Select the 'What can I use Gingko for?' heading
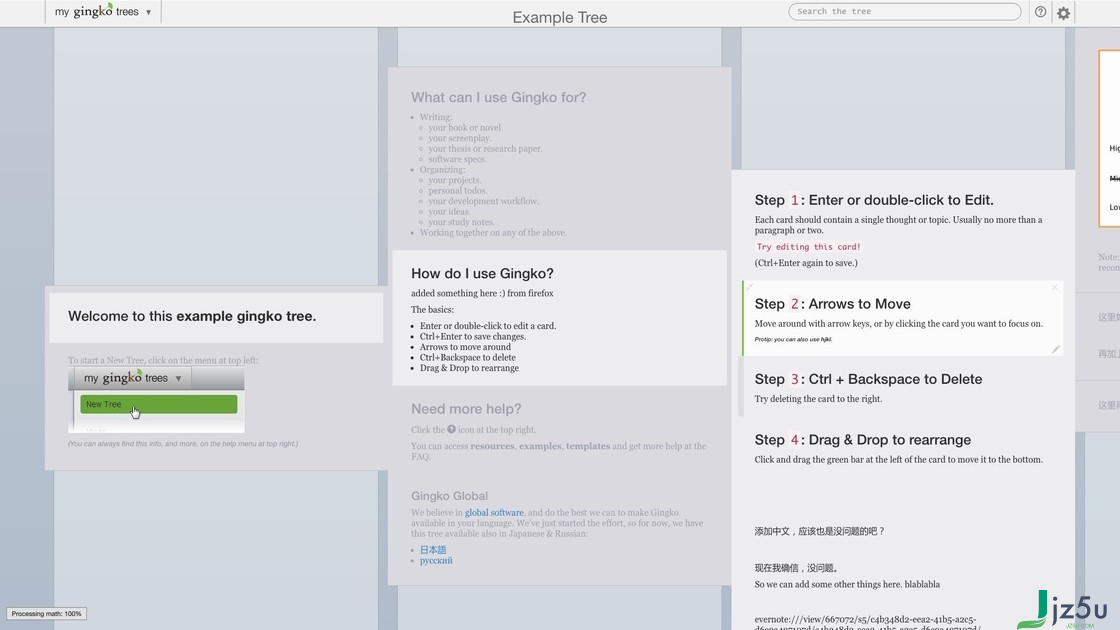The width and height of the screenshot is (1120, 630). [499, 98]
